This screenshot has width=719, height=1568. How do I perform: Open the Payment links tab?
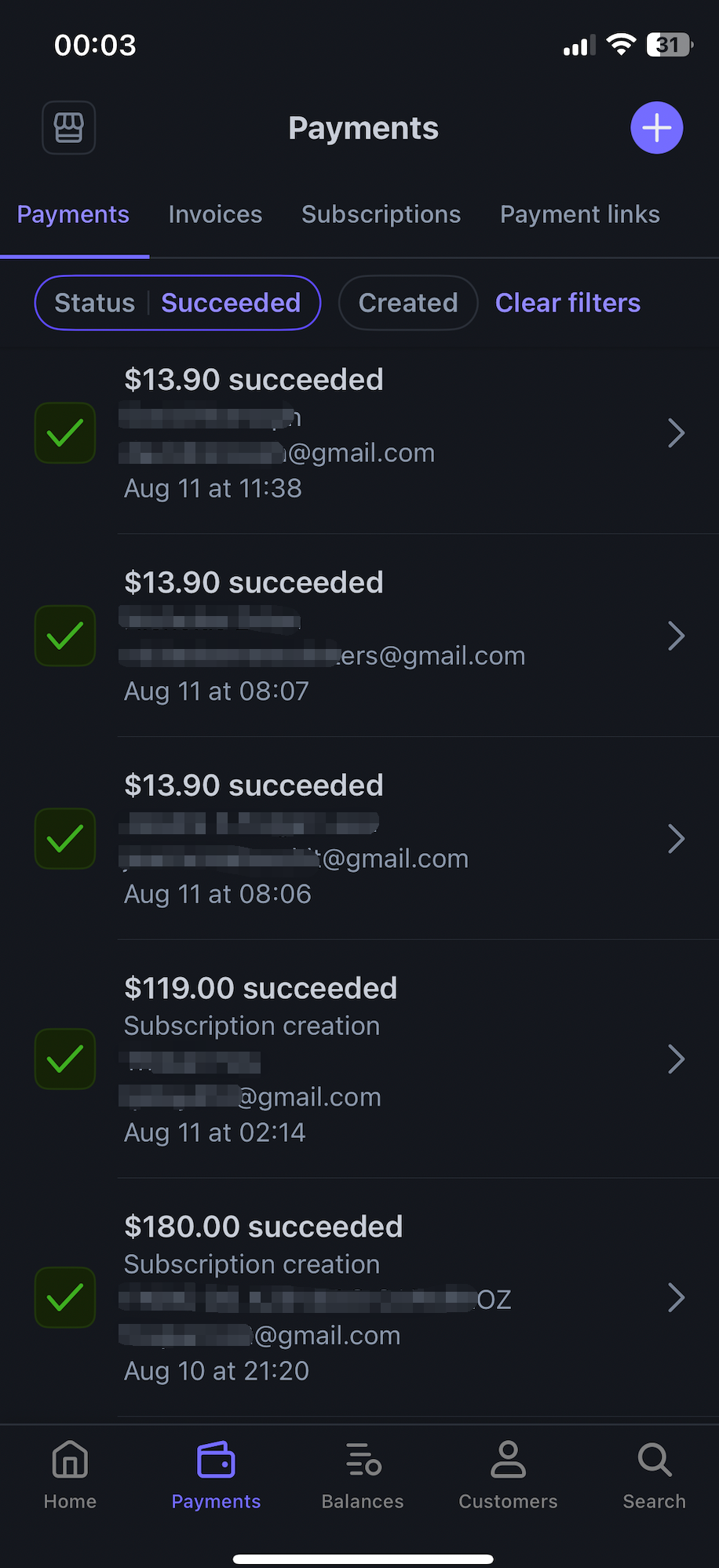point(579,214)
